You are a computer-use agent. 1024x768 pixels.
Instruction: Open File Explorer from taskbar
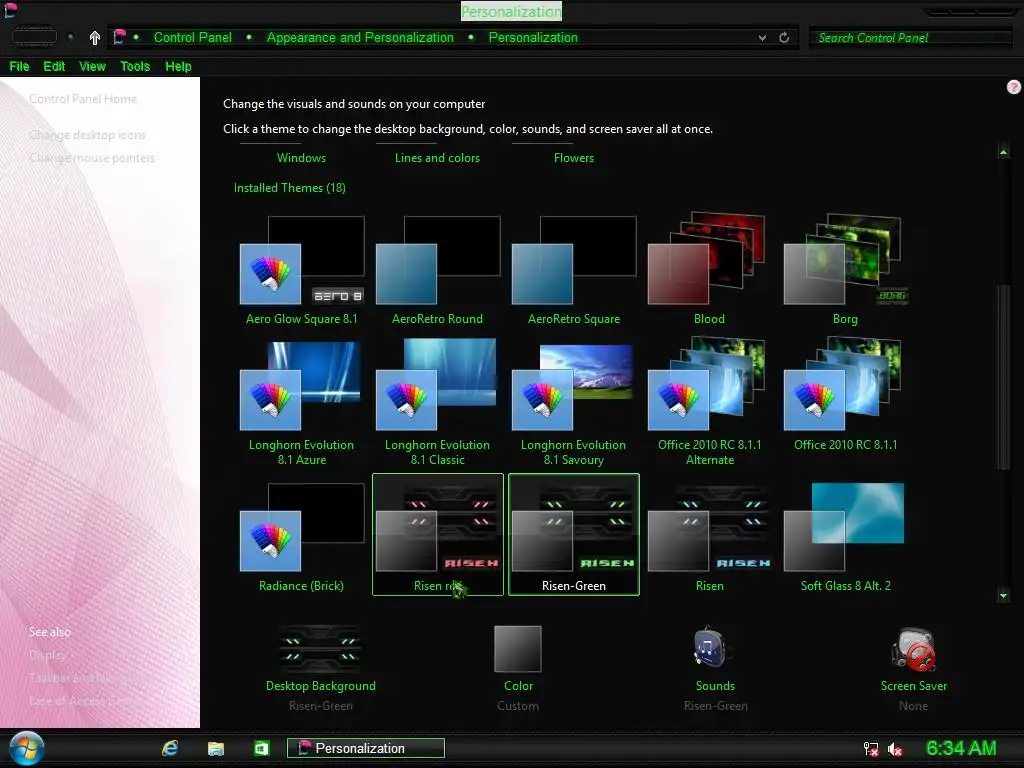[216, 748]
